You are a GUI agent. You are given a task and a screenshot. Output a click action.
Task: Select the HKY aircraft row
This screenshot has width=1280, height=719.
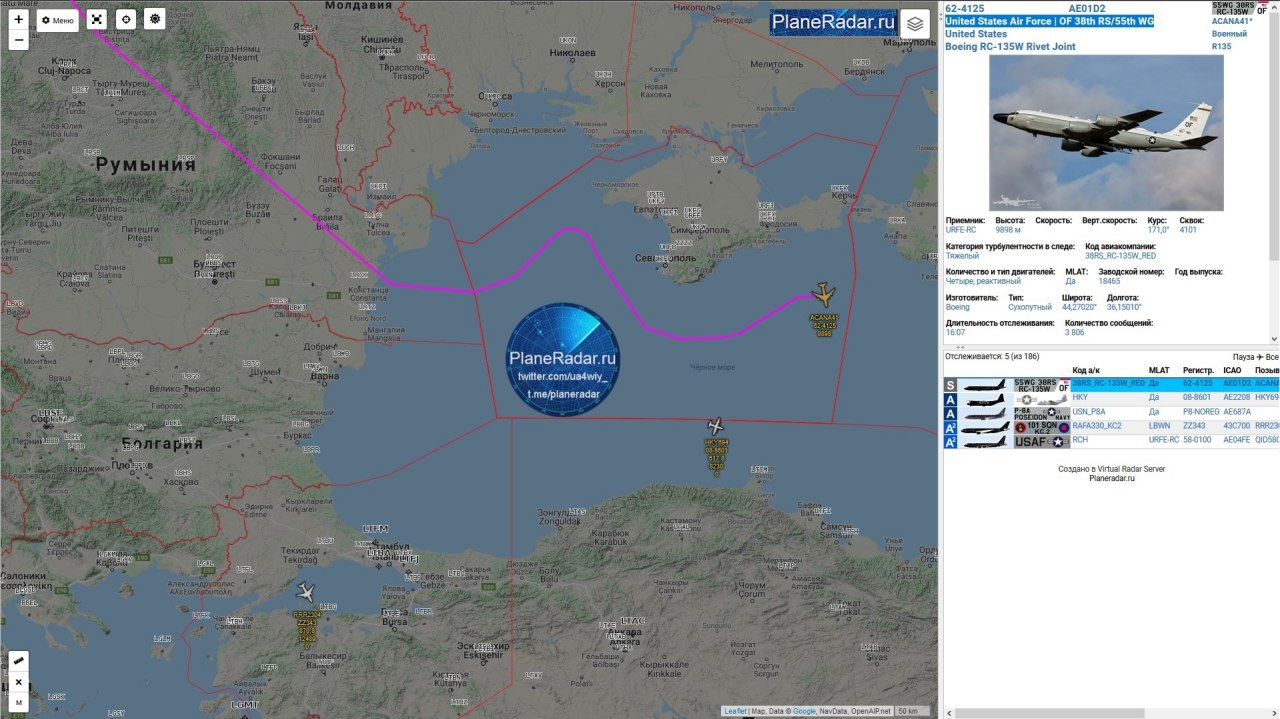coord(1111,398)
